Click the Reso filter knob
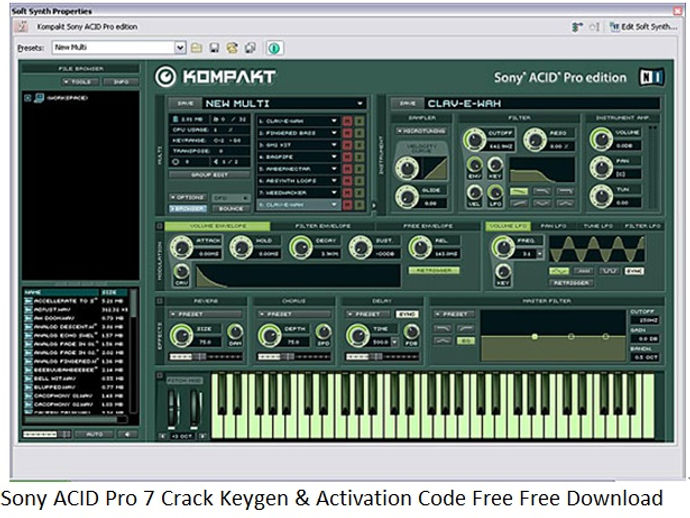This screenshot has width=690, height=518. coord(535,140)
